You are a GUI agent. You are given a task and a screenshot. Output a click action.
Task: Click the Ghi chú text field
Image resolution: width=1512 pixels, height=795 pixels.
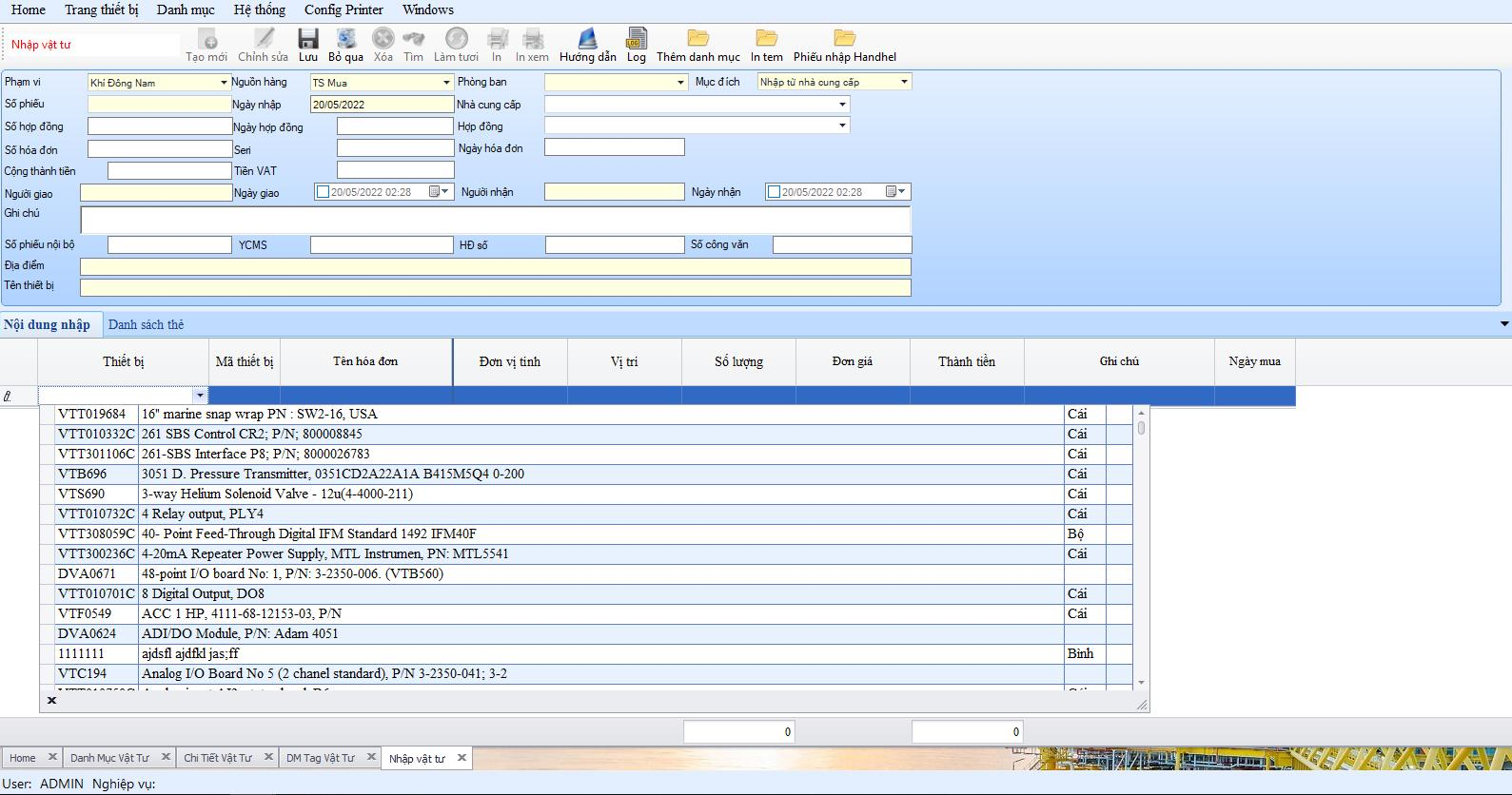495,220
